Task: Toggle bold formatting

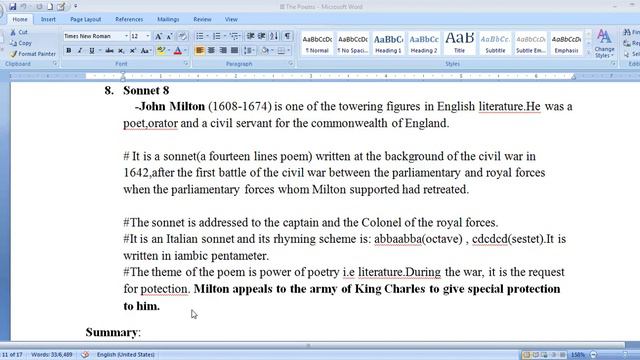Action: (69, 51)
